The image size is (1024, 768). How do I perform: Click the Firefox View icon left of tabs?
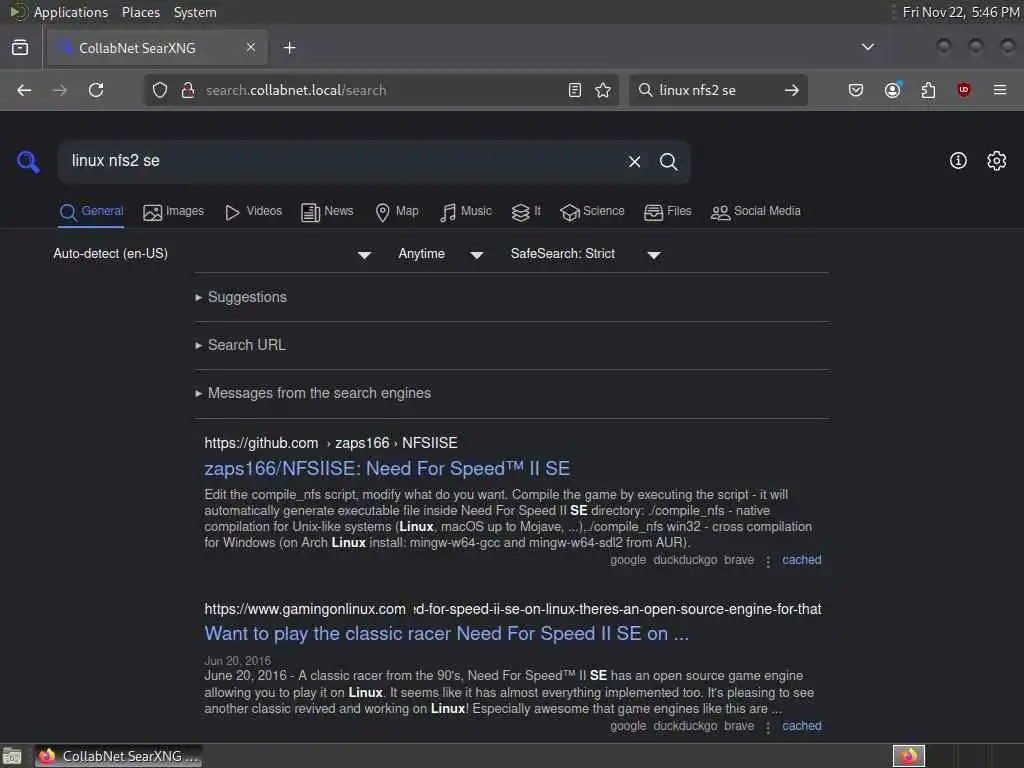(20, 48)
